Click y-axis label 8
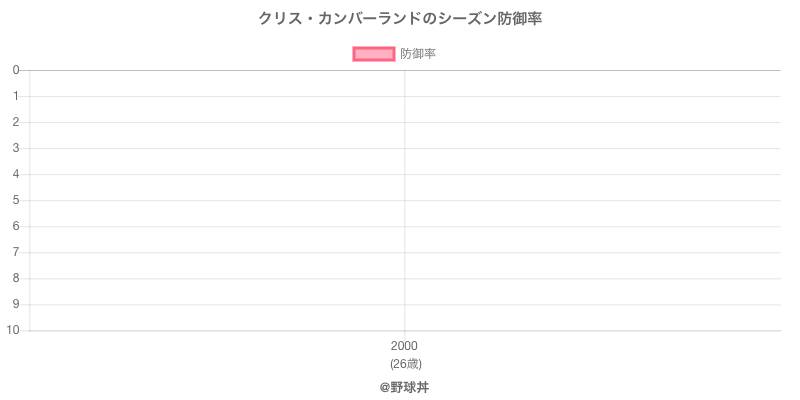The width and height of the screenshot is (800, 400). [16, 278]
